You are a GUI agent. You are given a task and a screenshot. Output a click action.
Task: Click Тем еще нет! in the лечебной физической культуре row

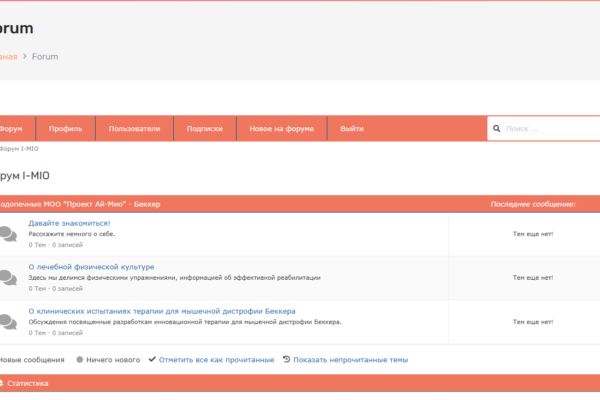point(533,278)
